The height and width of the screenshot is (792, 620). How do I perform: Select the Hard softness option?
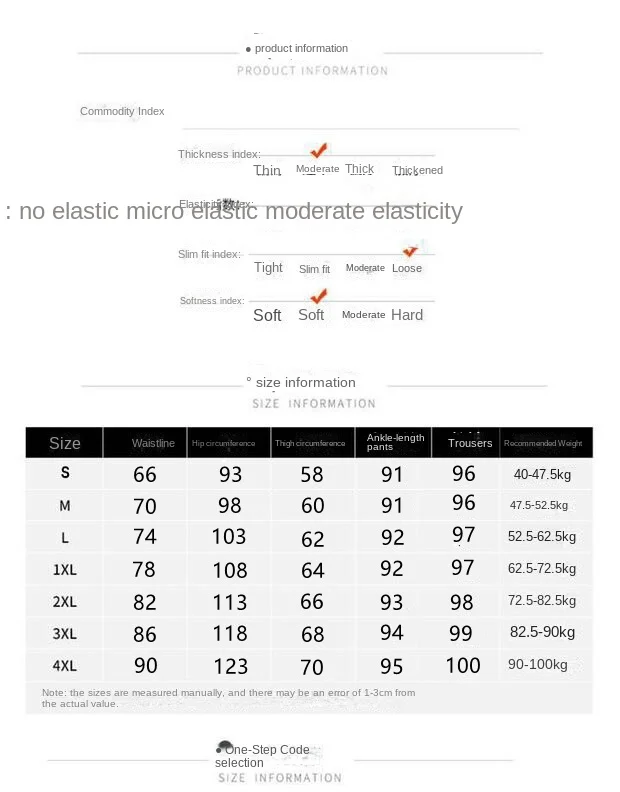(x=407, y=315)
